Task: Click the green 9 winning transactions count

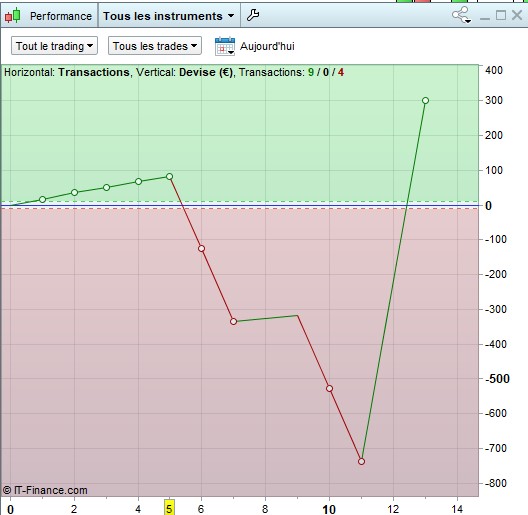Action: [x=310, y=72]
